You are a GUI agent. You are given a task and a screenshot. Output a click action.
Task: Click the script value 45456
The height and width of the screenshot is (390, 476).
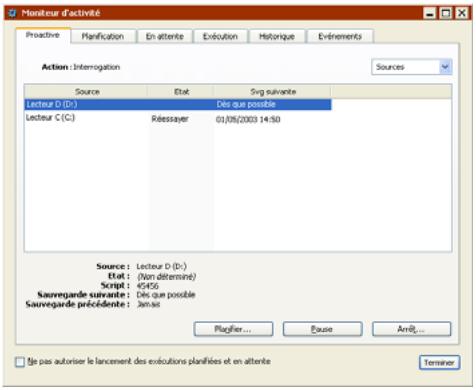(x=148, y=286)
